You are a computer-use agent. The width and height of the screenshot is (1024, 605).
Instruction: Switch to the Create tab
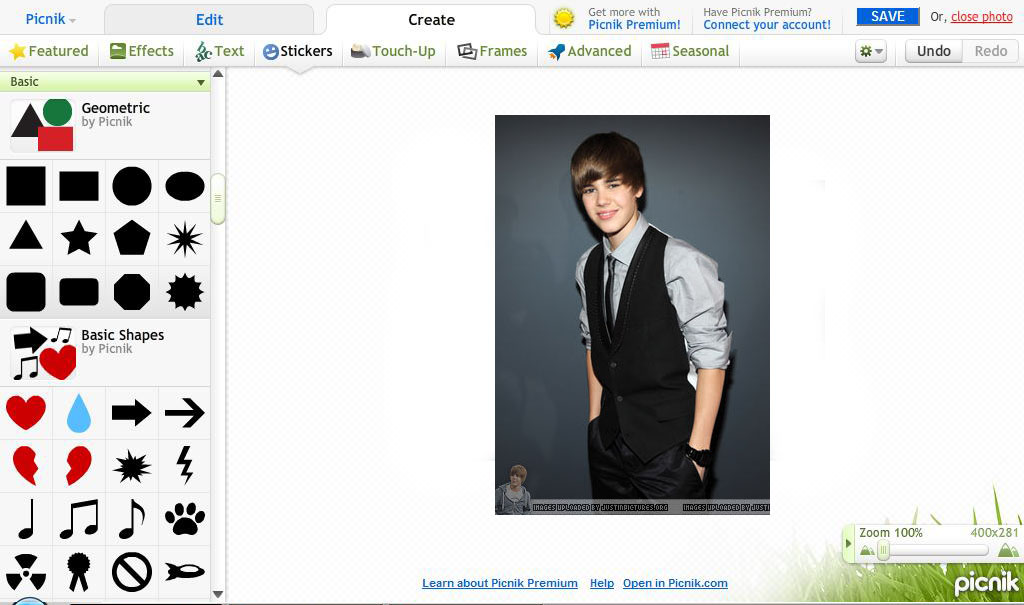pos(431,18)
